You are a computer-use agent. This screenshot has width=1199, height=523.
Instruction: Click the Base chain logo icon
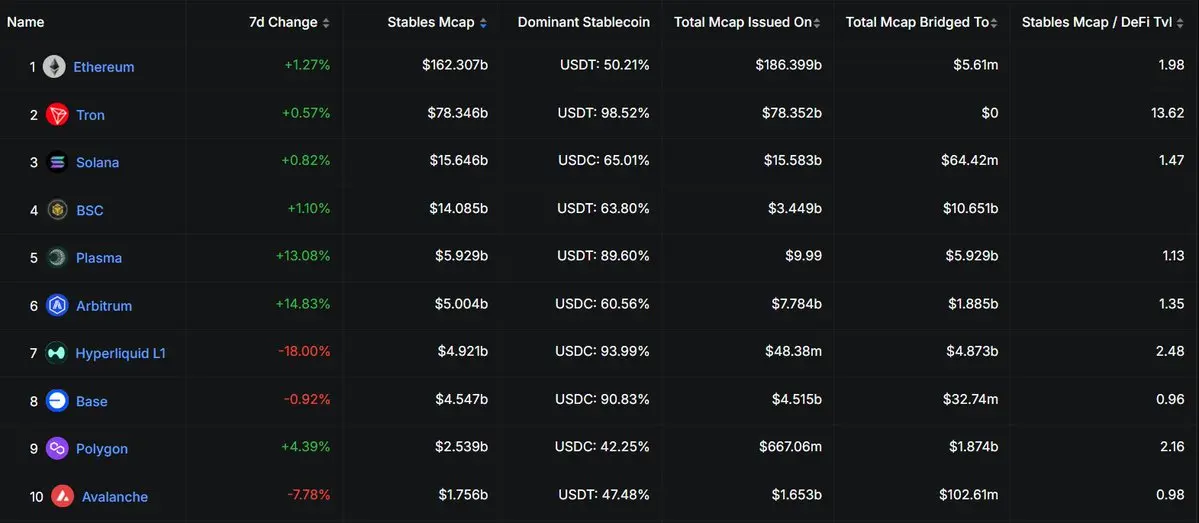[x=57, y=401]
